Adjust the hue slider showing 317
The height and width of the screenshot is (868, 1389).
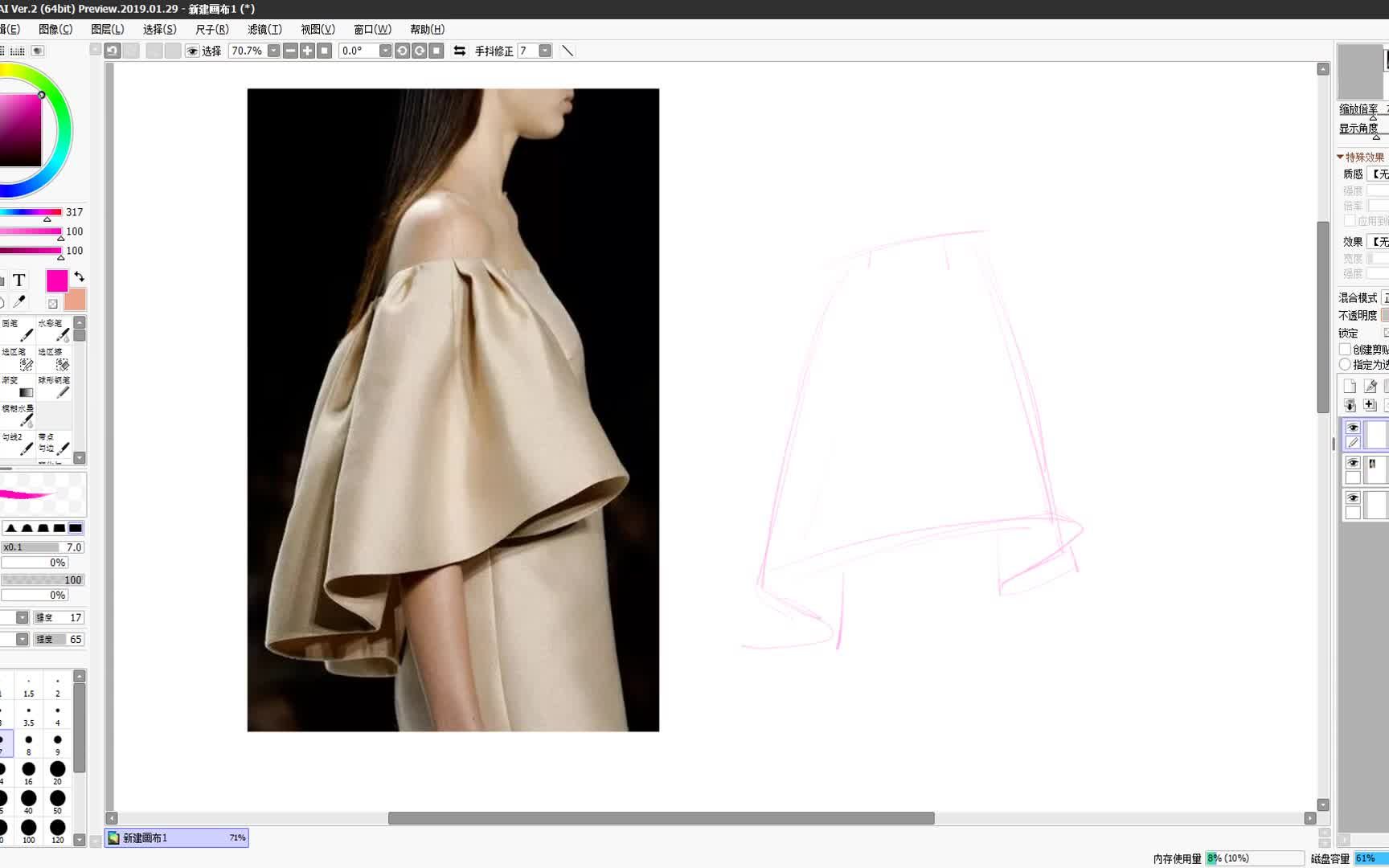click(x=31, y=212)
